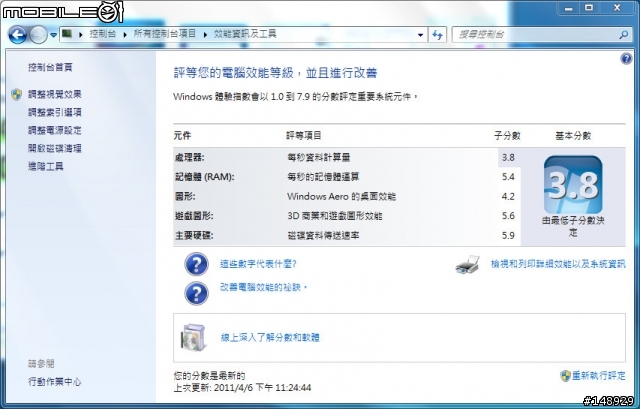This screenshot has width=640, height=409.
Task: Click the 評等項目 column header
Action: pyautogui.click(x=304, y=136)
